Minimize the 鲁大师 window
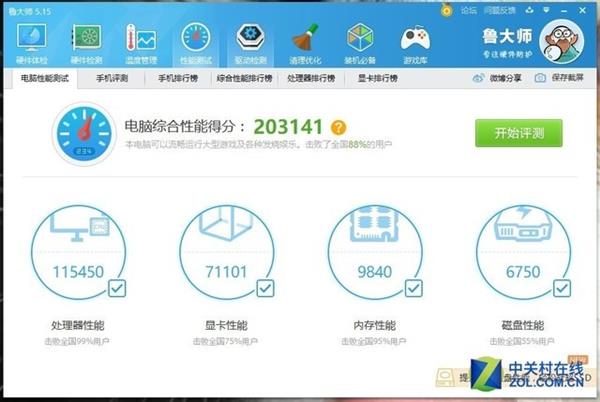 pos(564,11)
